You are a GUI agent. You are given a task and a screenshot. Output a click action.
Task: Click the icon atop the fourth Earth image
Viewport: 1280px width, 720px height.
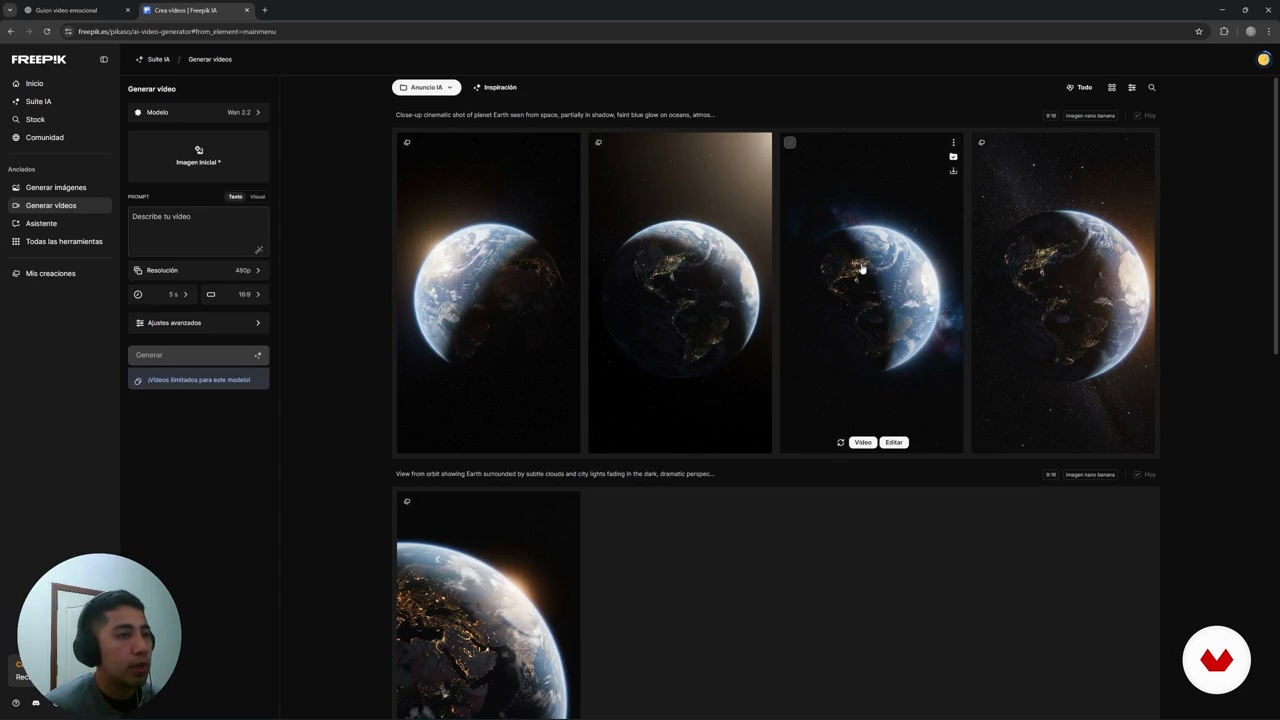point(981,142)
